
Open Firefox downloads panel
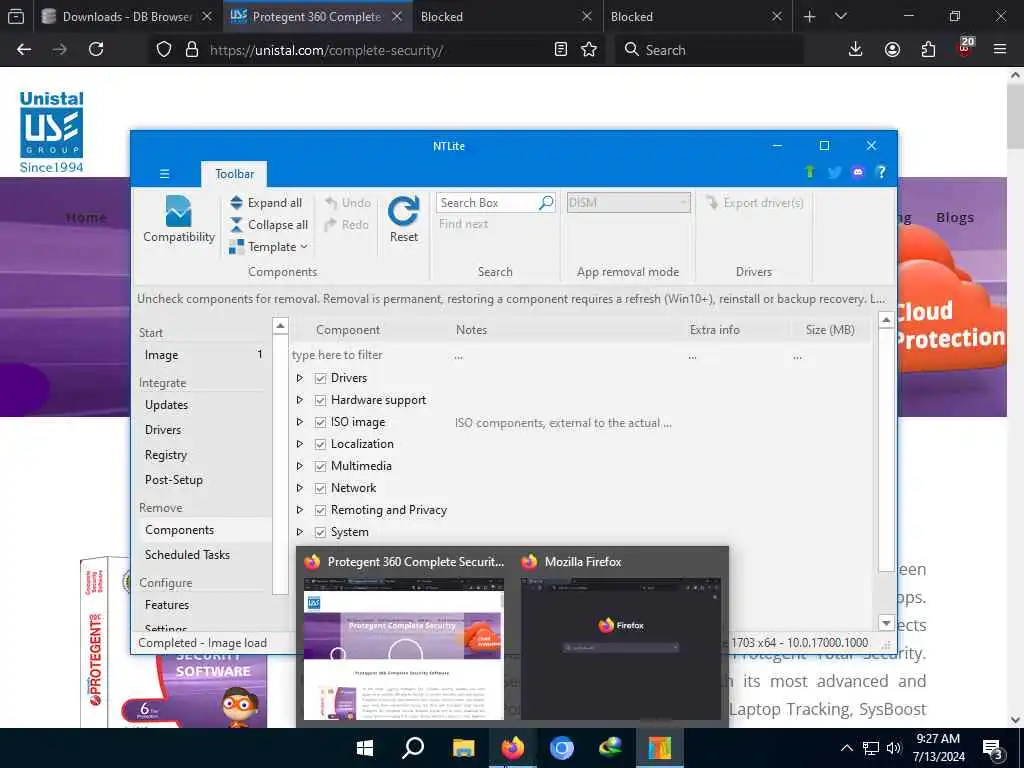click(x=856, y=50)
